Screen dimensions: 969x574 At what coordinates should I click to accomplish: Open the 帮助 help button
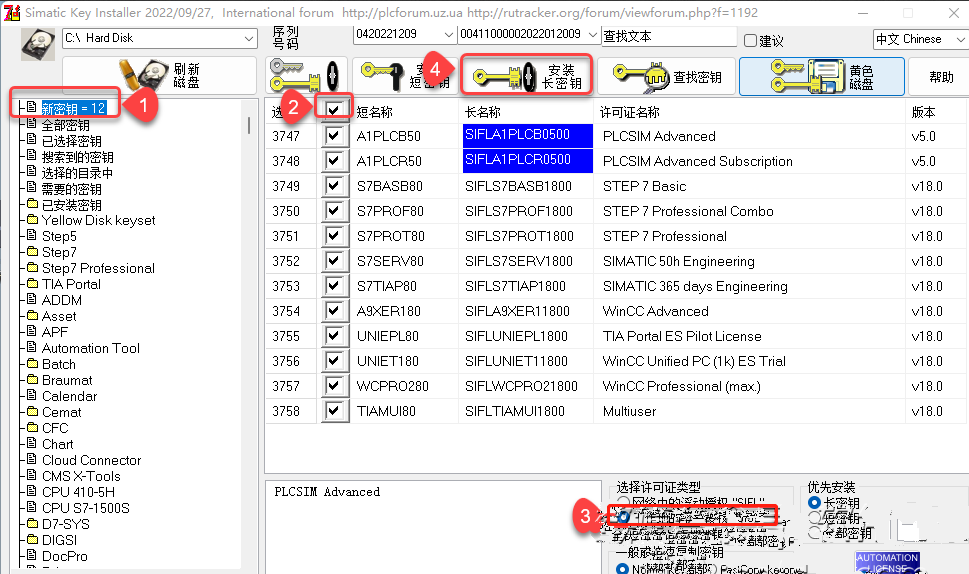[x=940, y=77]
